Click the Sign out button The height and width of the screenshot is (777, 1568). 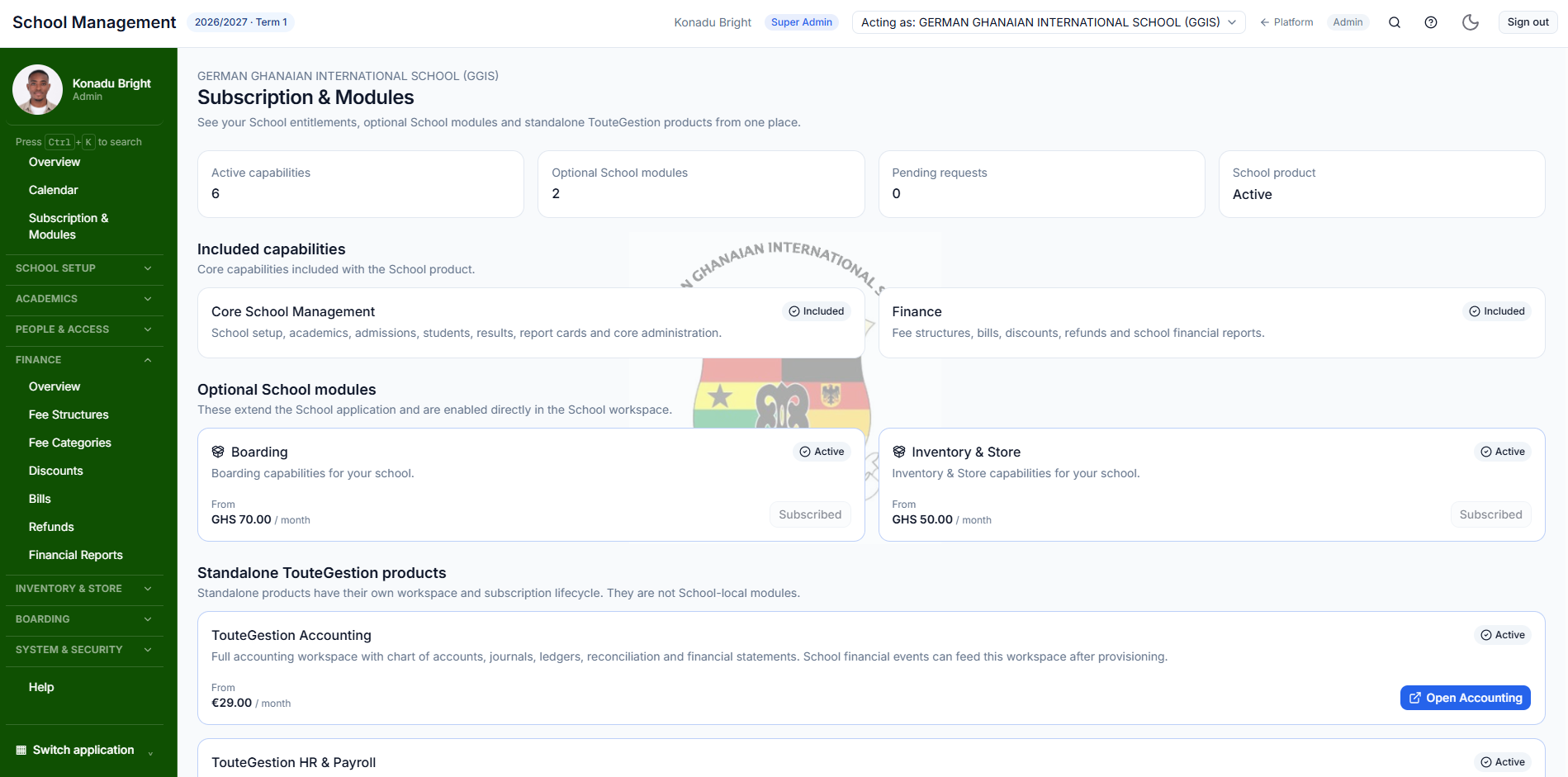(1528, 22)
